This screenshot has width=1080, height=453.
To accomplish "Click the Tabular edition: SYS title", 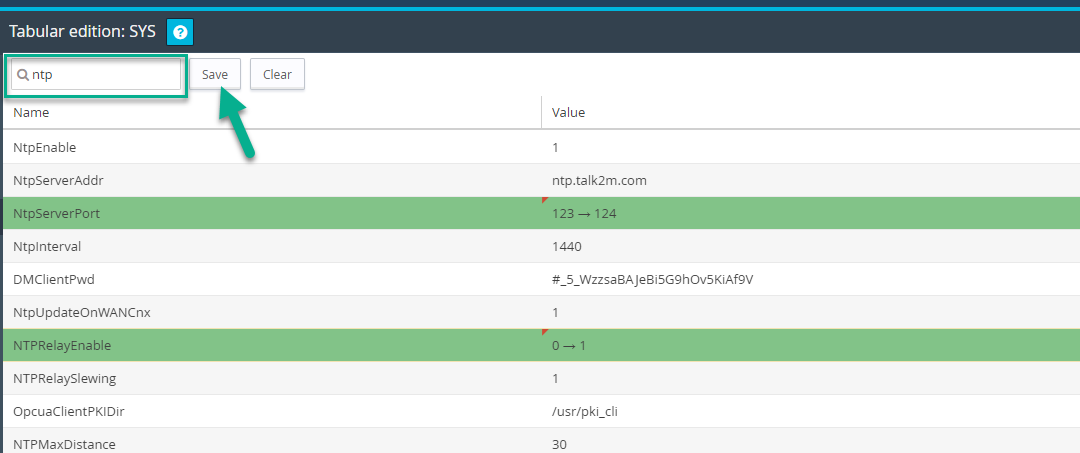I will pos(83,32).
